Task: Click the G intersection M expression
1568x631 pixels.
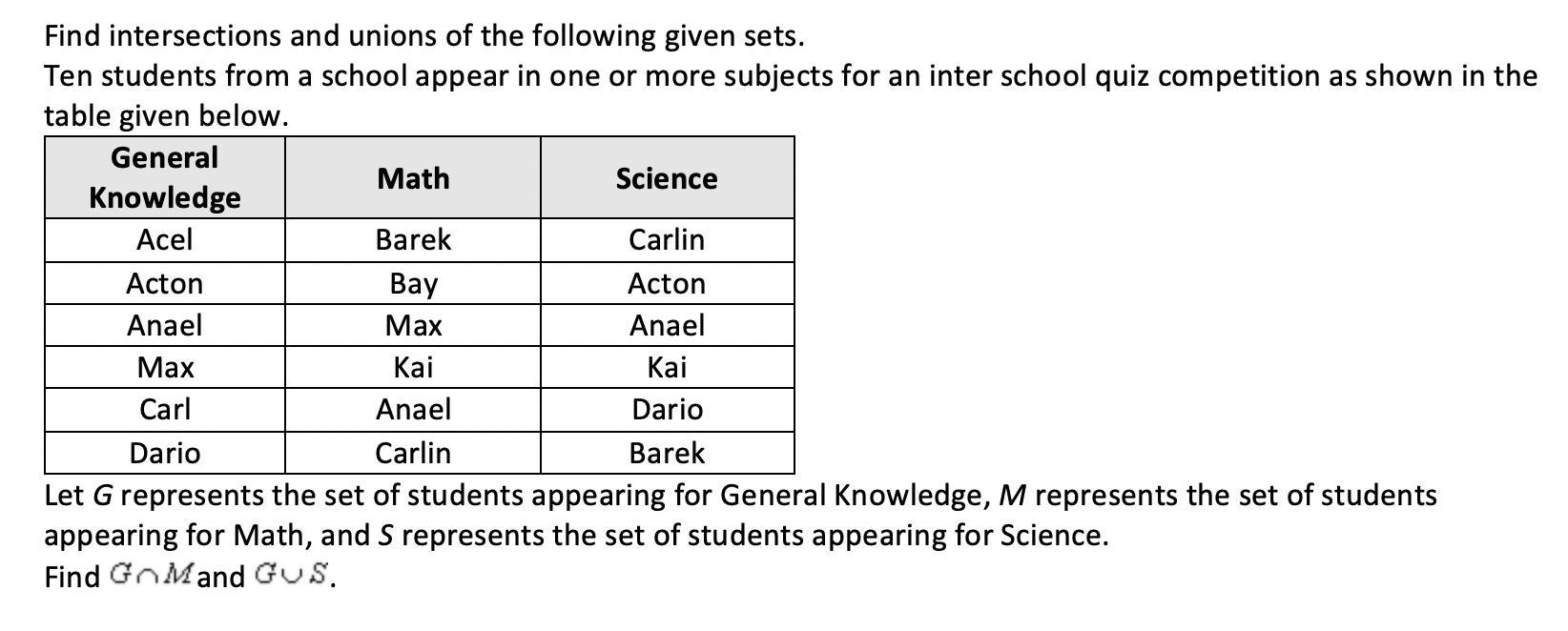Action: coord(153,575)
